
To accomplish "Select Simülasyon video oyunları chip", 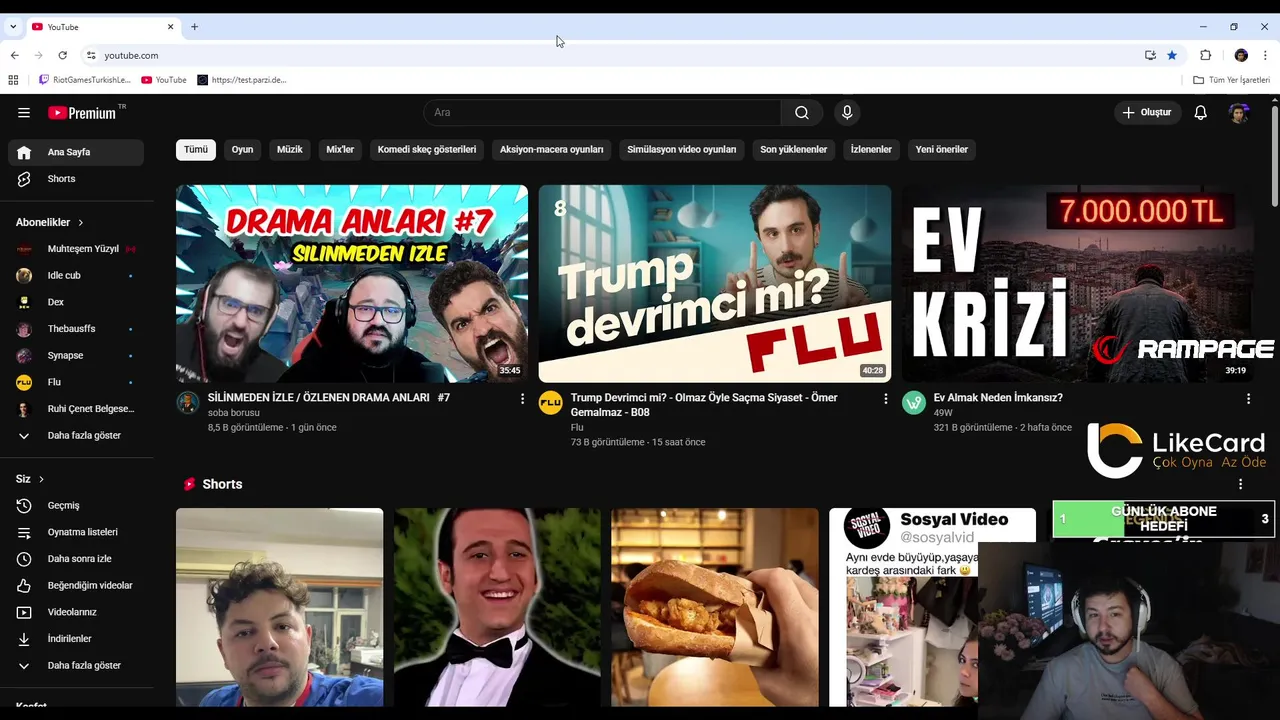I will pyautogui.click(x=682, y=150).
